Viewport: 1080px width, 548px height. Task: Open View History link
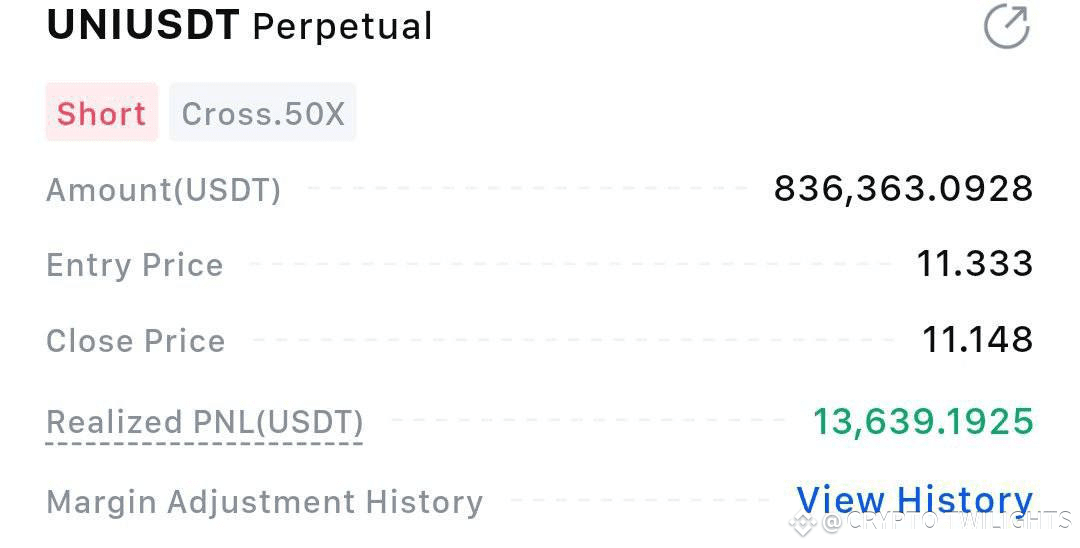click(915, 500)
